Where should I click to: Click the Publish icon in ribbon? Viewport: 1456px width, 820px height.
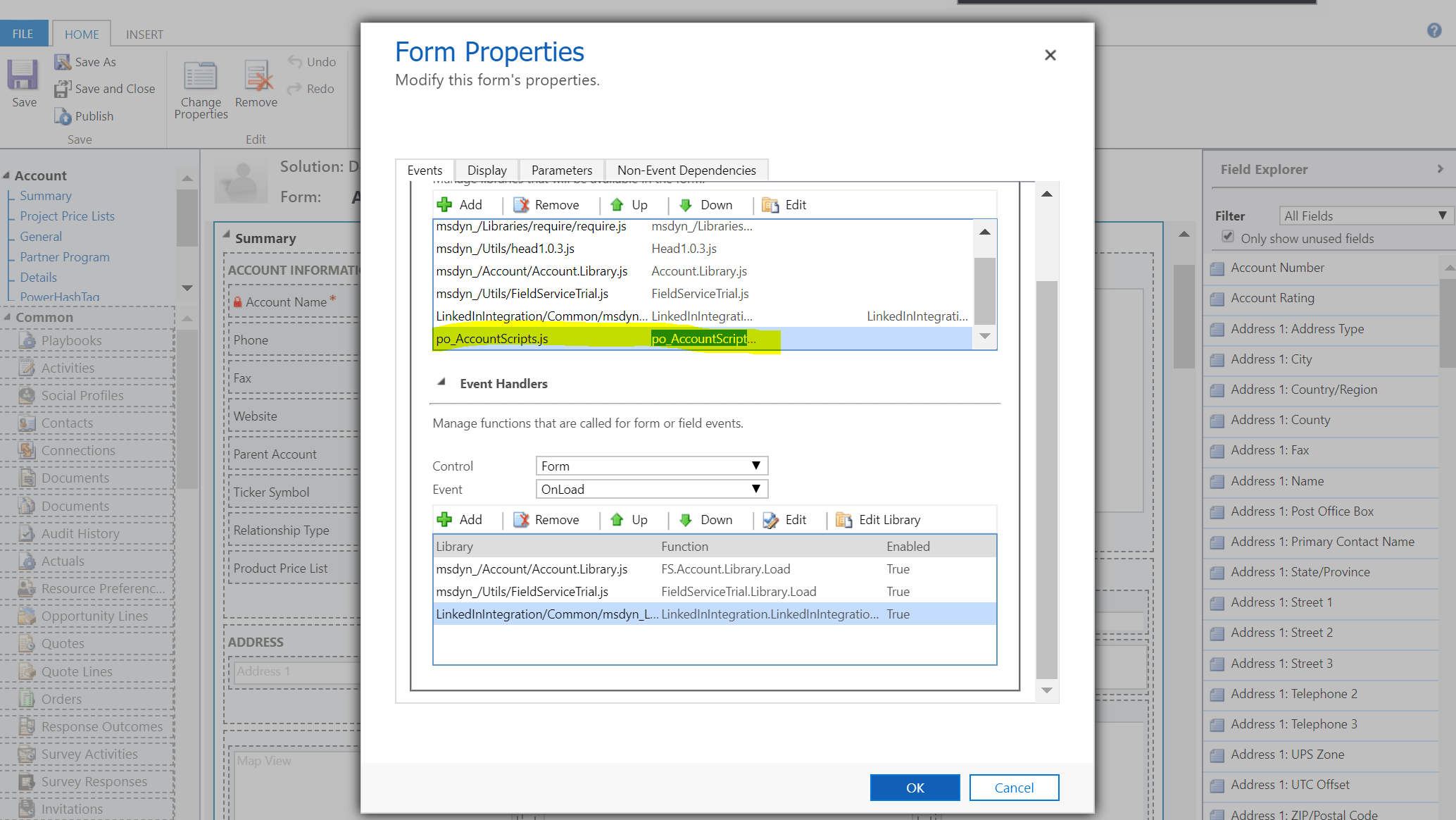click(x=63, y=116)
